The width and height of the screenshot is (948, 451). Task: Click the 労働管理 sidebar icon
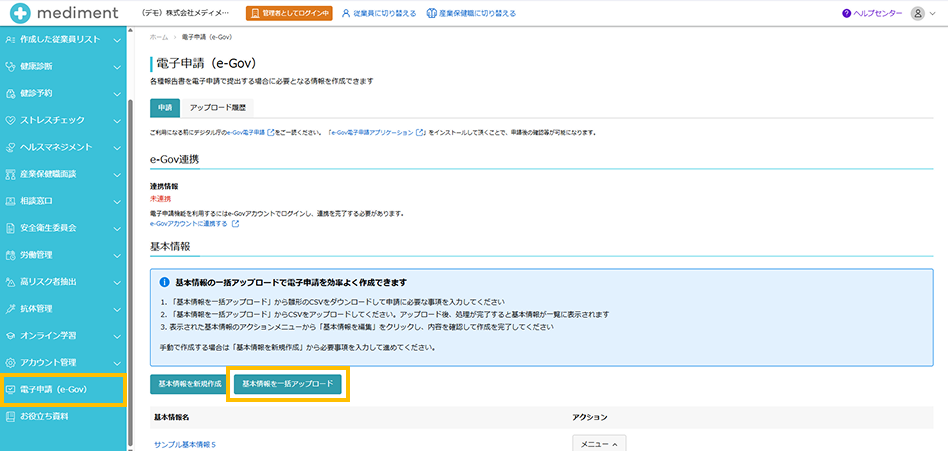10,255
